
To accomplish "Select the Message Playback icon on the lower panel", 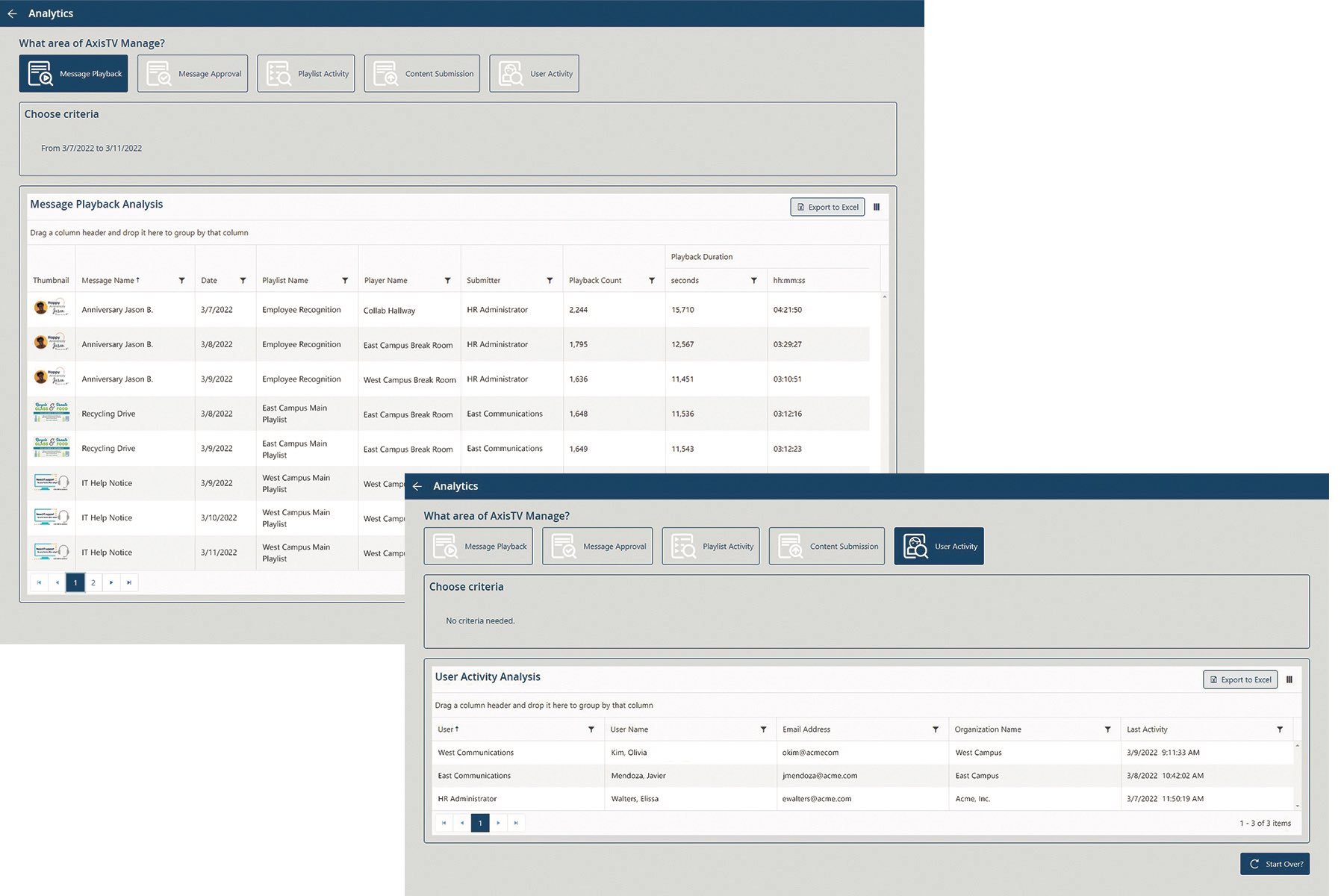I will [x=479, y=546].
